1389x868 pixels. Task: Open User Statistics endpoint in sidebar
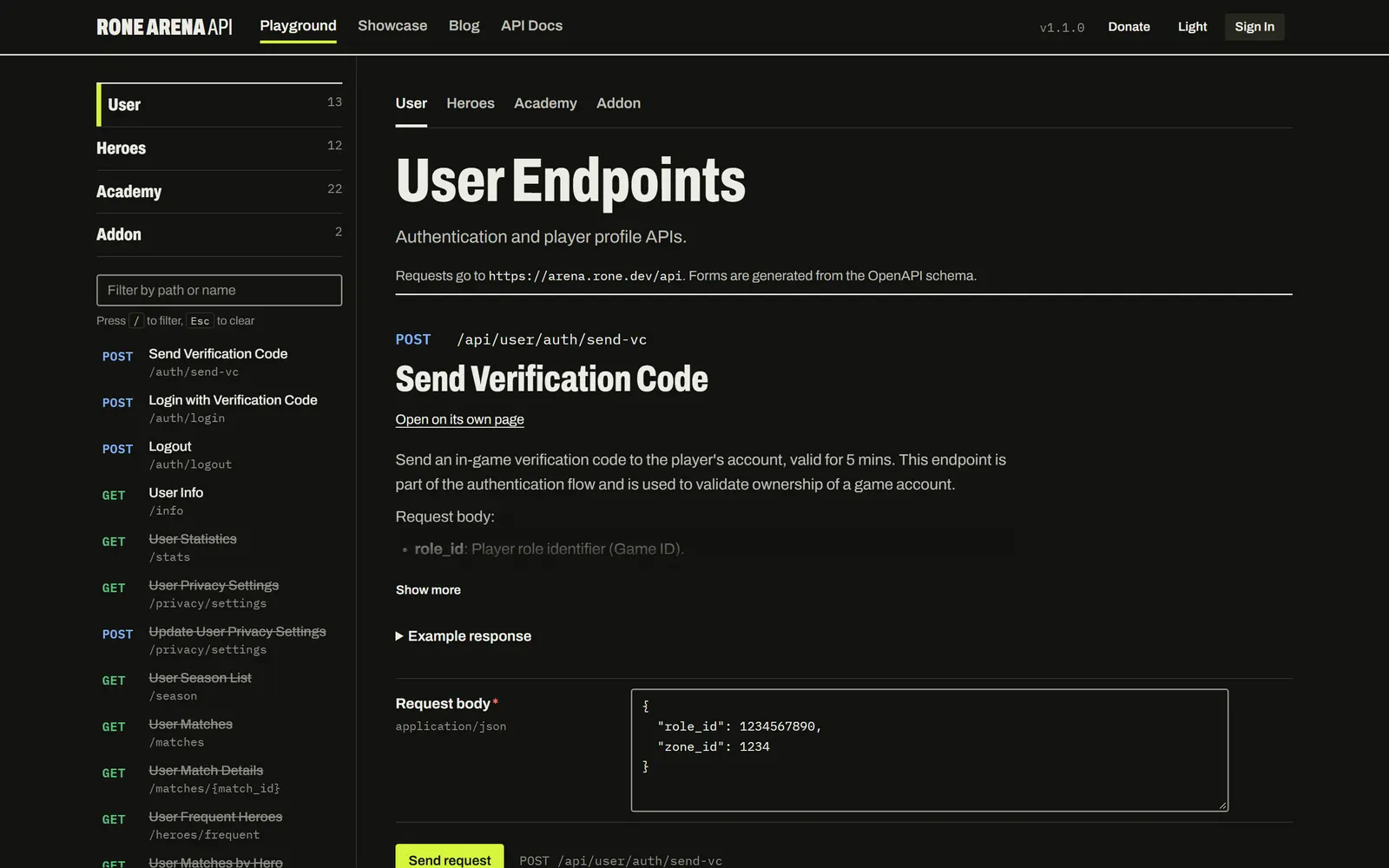[x=220, y=548]
